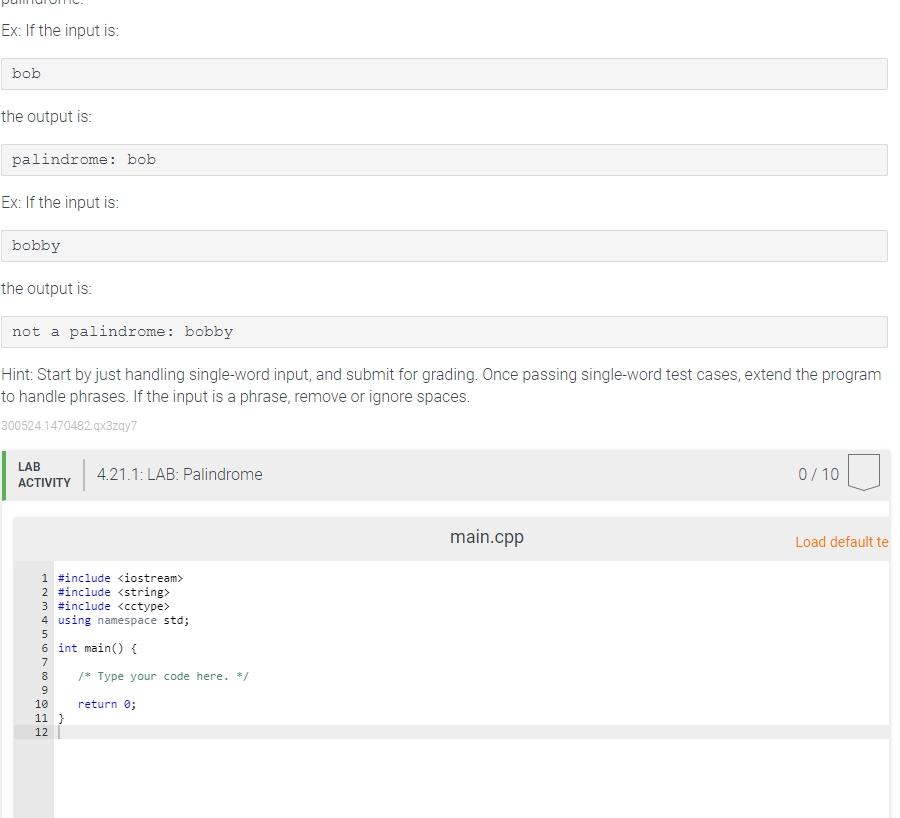Click the #include <string> line

(113, 592)
